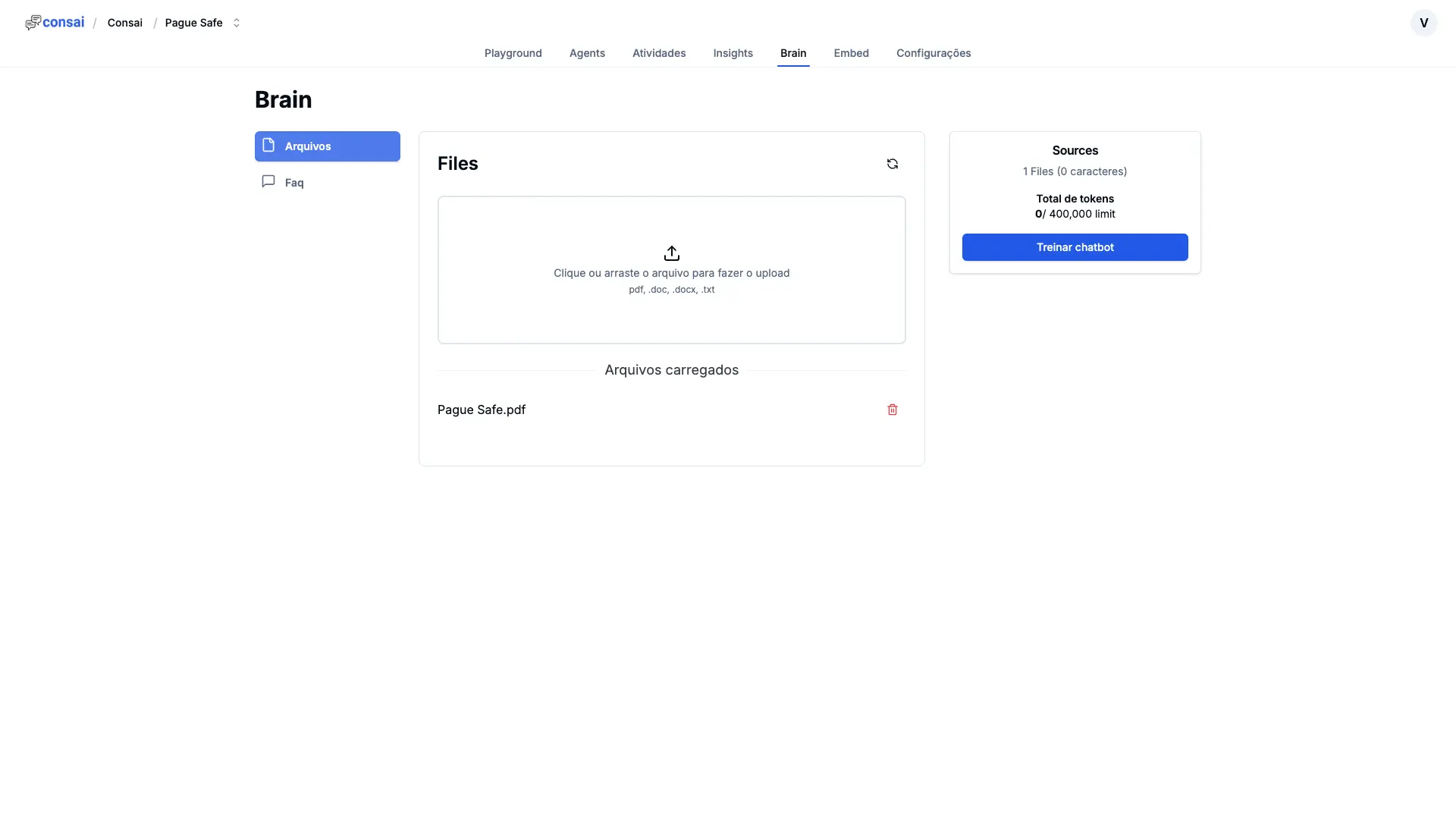Viewport: 1456px width, 819px height.
Task: Switch to the Agents tab
Action: tap(587, 53)
